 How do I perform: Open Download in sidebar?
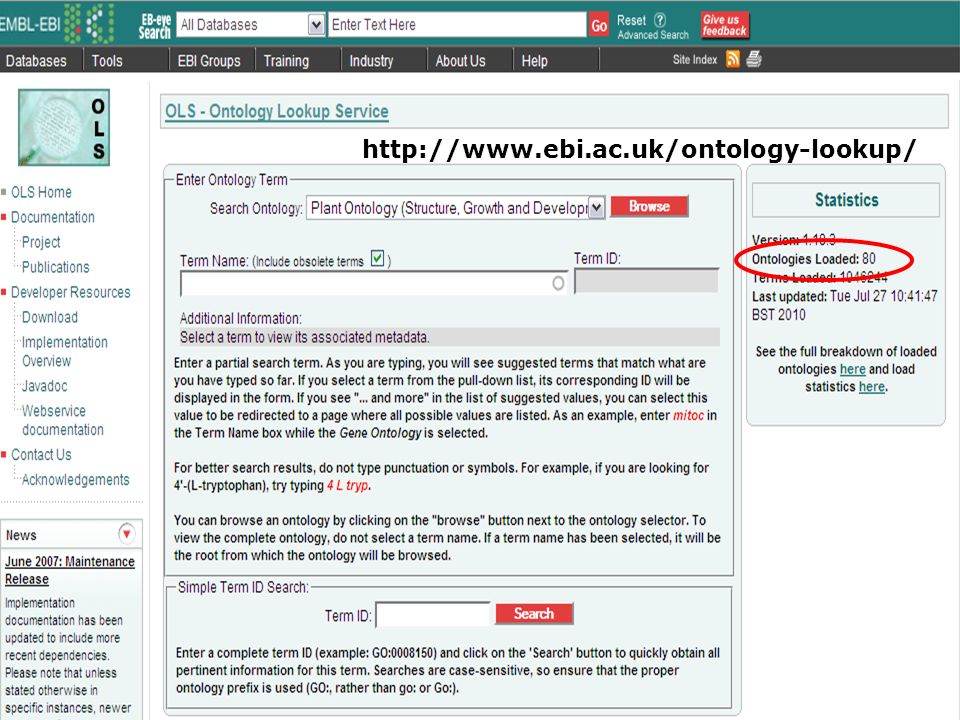coord(50,317)
